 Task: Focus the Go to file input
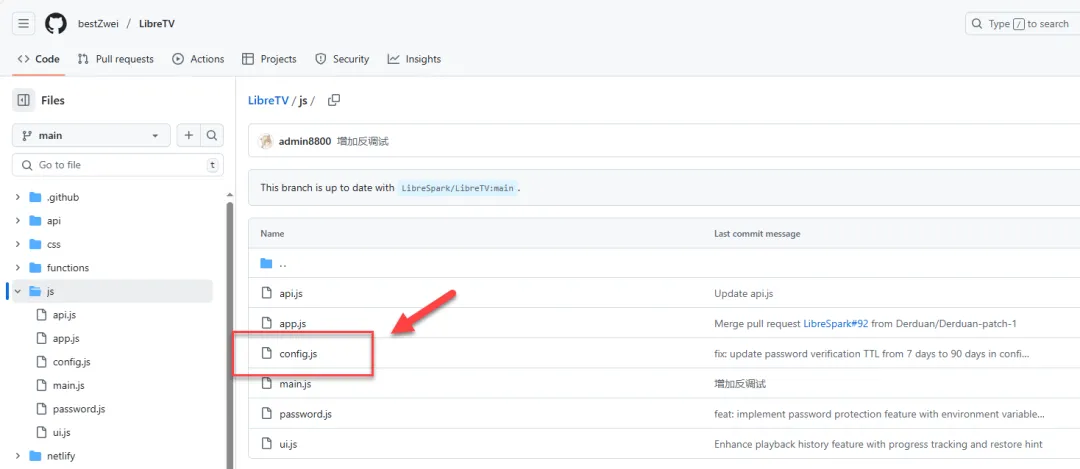click(x=118, y=165)
